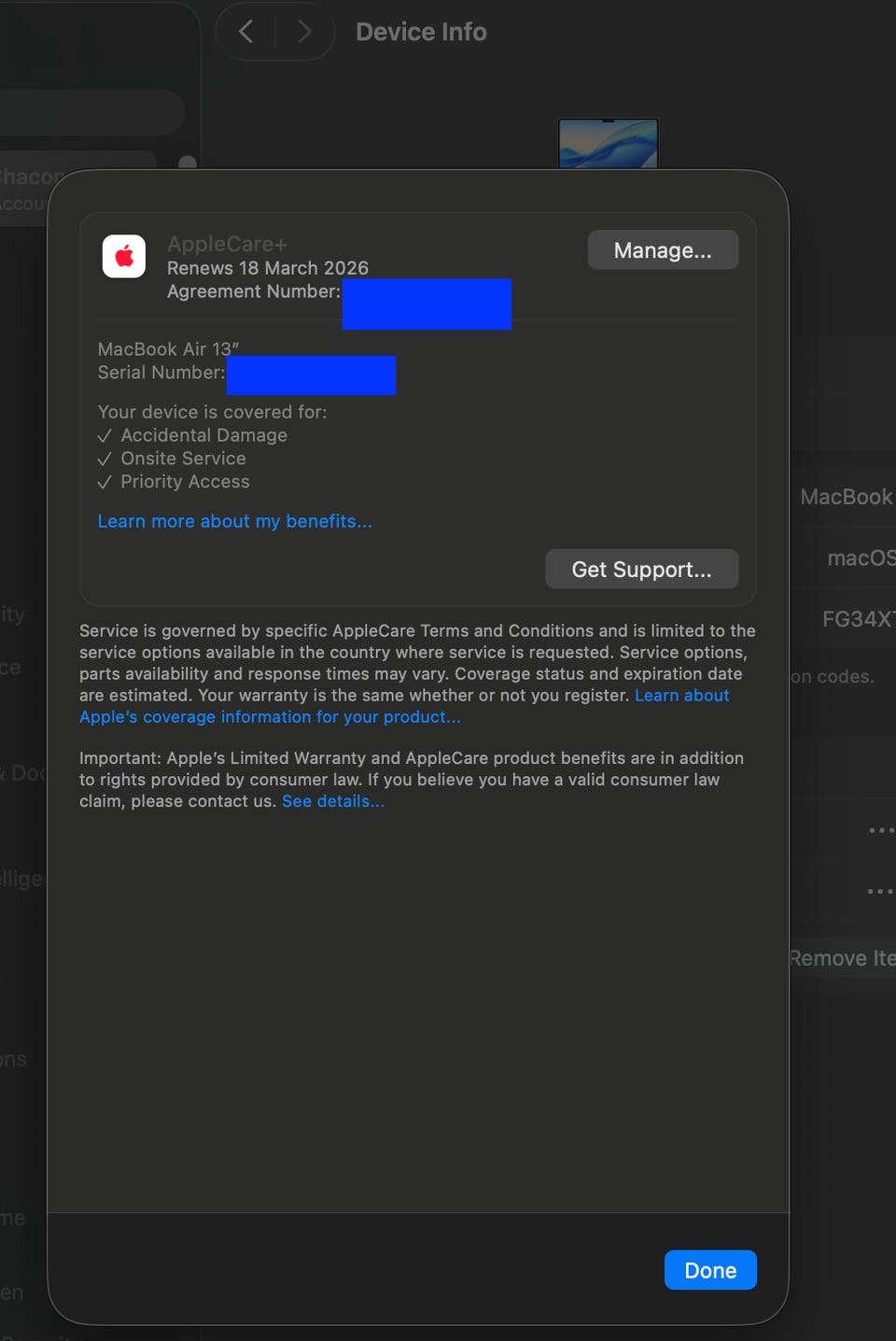The image size is (896, 1341).
Task: Open the See details... consumer law link
Action: click(333, 801)
